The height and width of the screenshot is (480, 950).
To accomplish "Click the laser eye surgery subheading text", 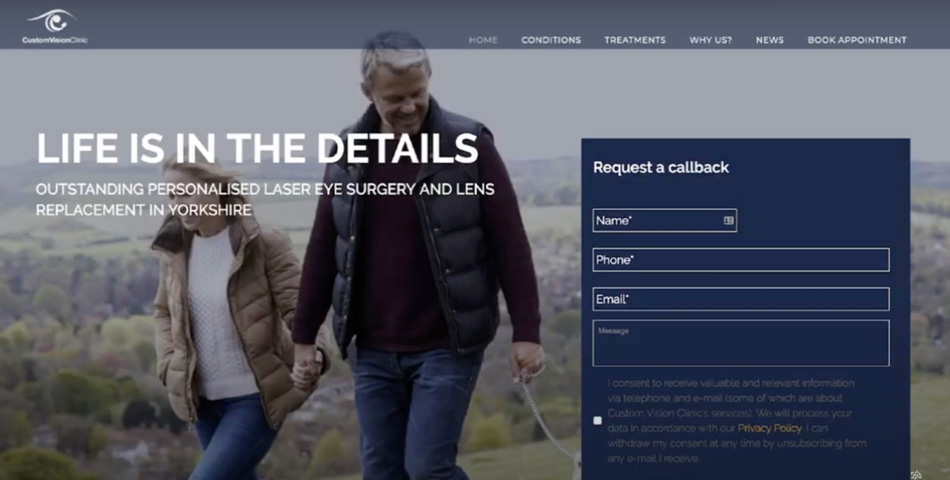I will coord(265,199).
